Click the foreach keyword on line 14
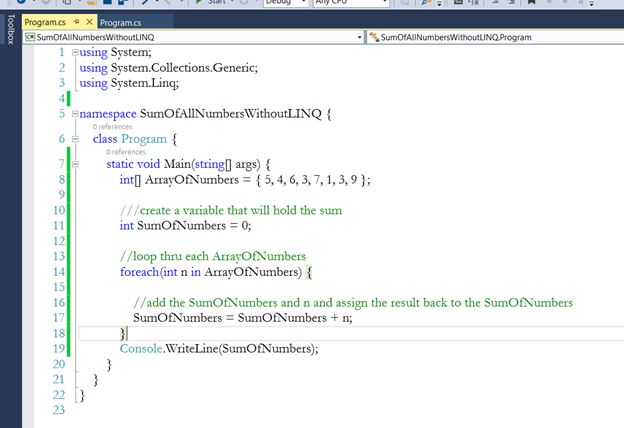The height and width of the screenshot is (428, 624). 139,272
